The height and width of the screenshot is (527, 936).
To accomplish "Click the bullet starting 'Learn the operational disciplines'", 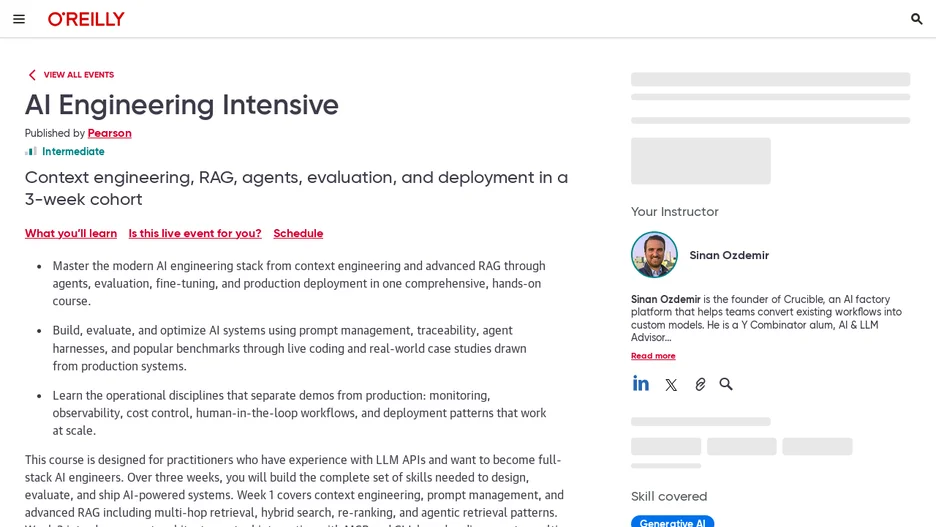I will [x=299, y=413].
